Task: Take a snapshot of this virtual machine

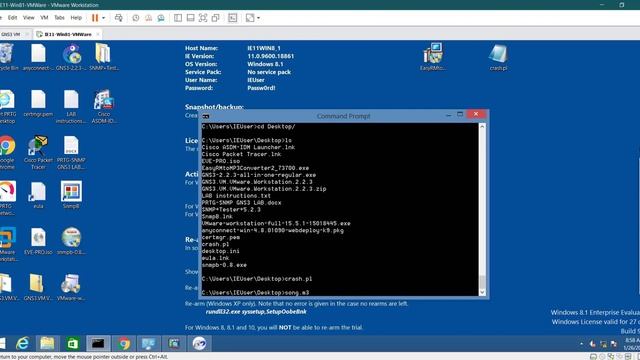Action: [136, 18]
